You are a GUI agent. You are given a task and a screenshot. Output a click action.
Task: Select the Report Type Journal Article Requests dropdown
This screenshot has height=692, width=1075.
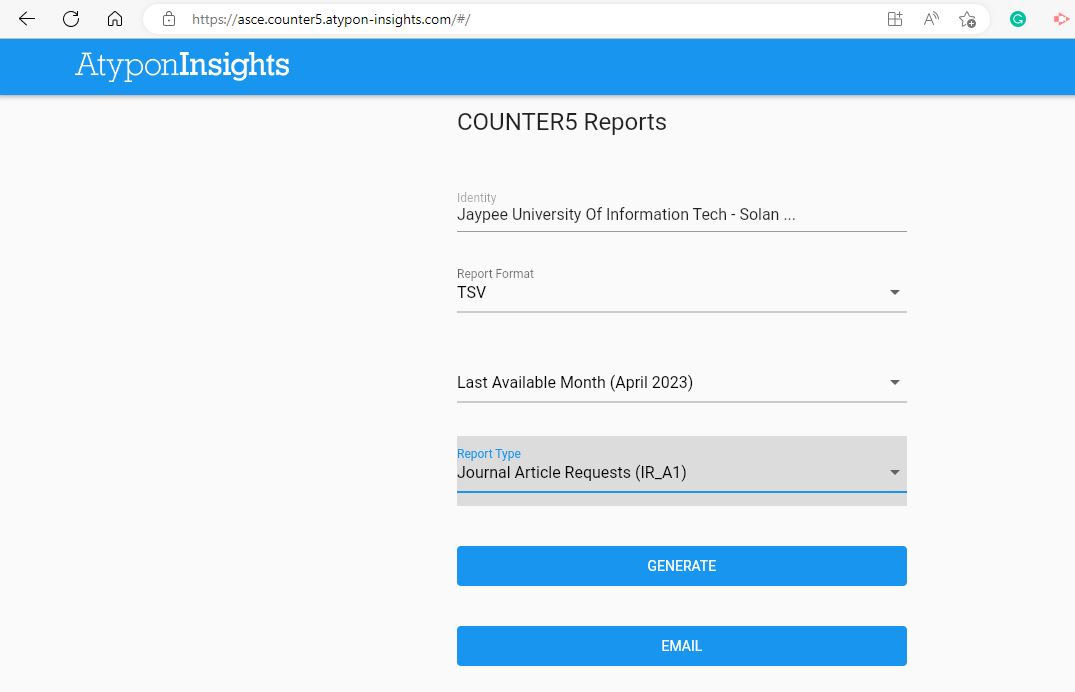[x=670, y=472]
